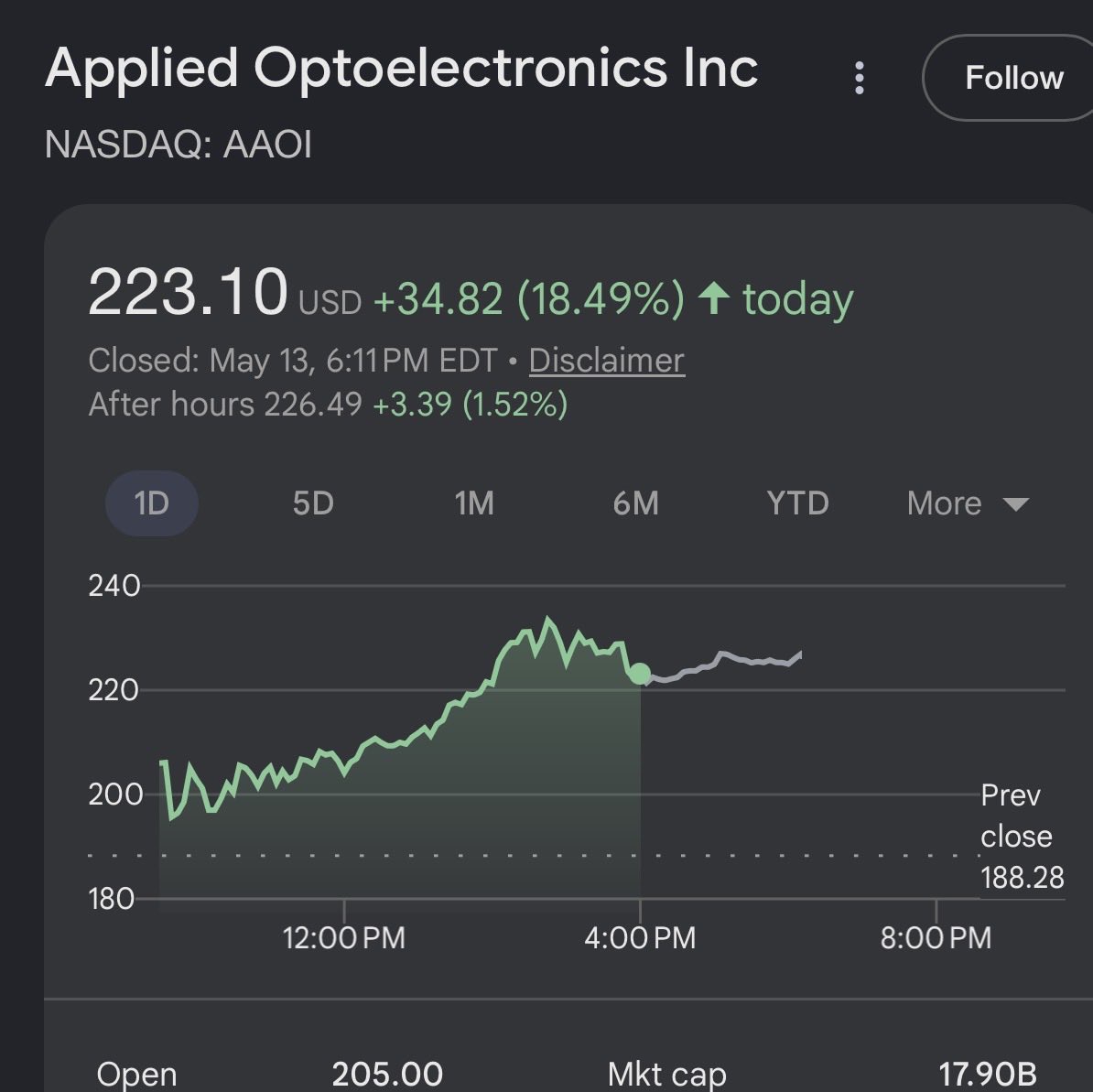Click the Prev close 188.28 label
Image resolution: width=1093 pixels, height=1092 pixels.
[x=1022, y=837]
